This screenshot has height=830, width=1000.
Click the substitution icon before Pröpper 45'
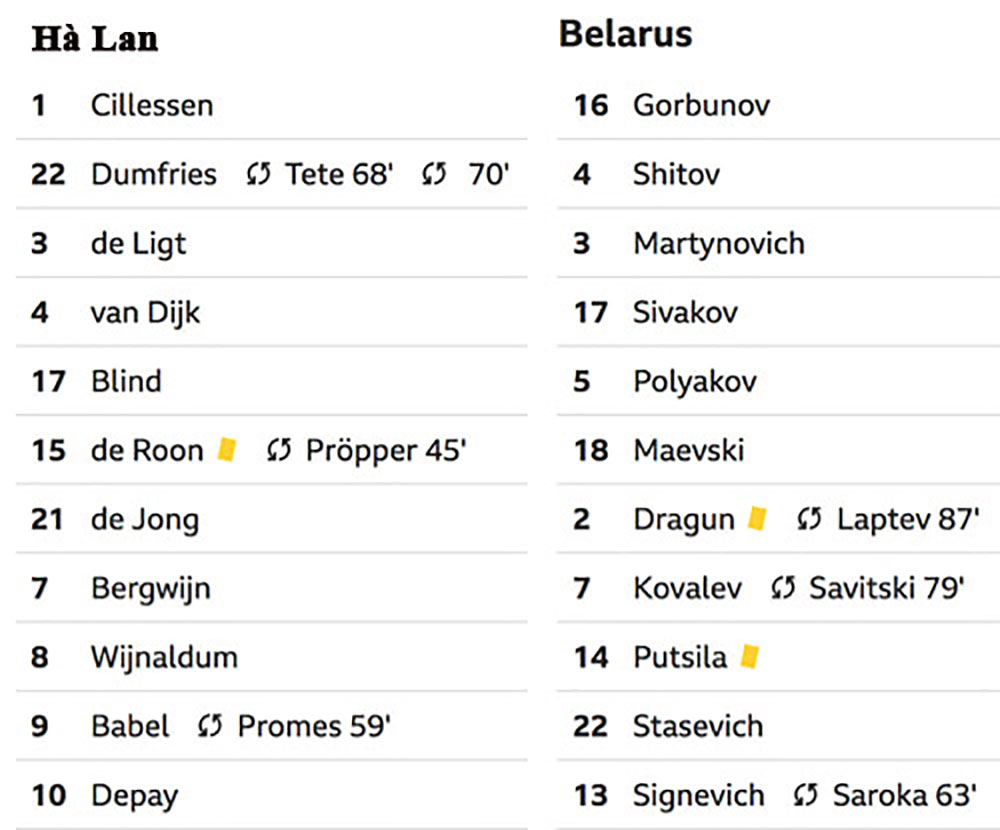tap(279, 451)
